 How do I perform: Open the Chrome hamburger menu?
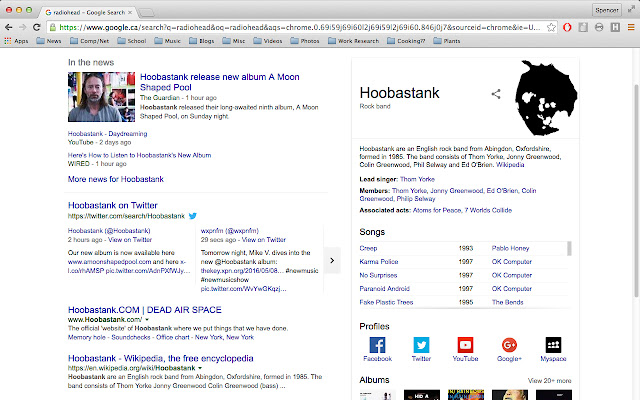click(x=631, y=27)
